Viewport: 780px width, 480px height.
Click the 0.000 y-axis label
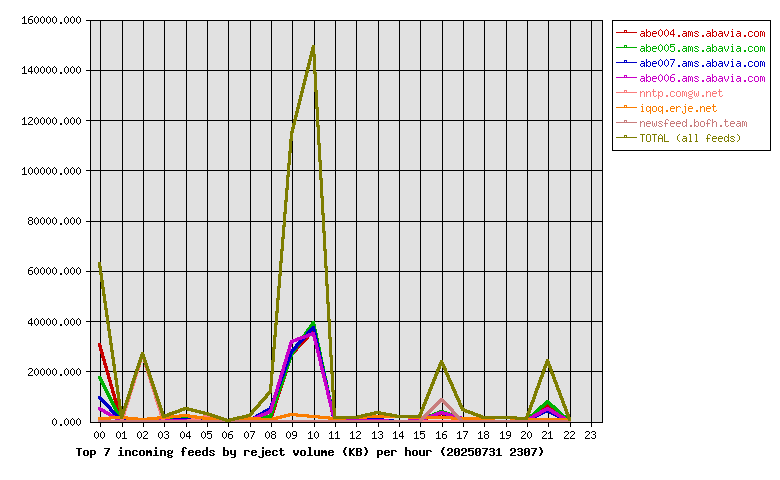pos(66,422)
